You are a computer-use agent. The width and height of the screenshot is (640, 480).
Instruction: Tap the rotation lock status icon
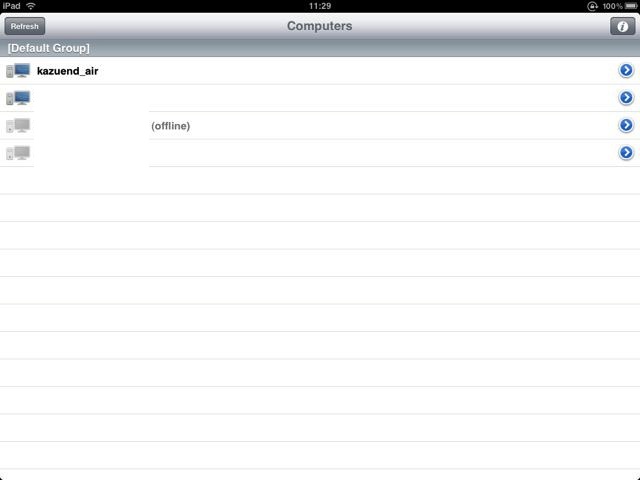click(592, 6)
